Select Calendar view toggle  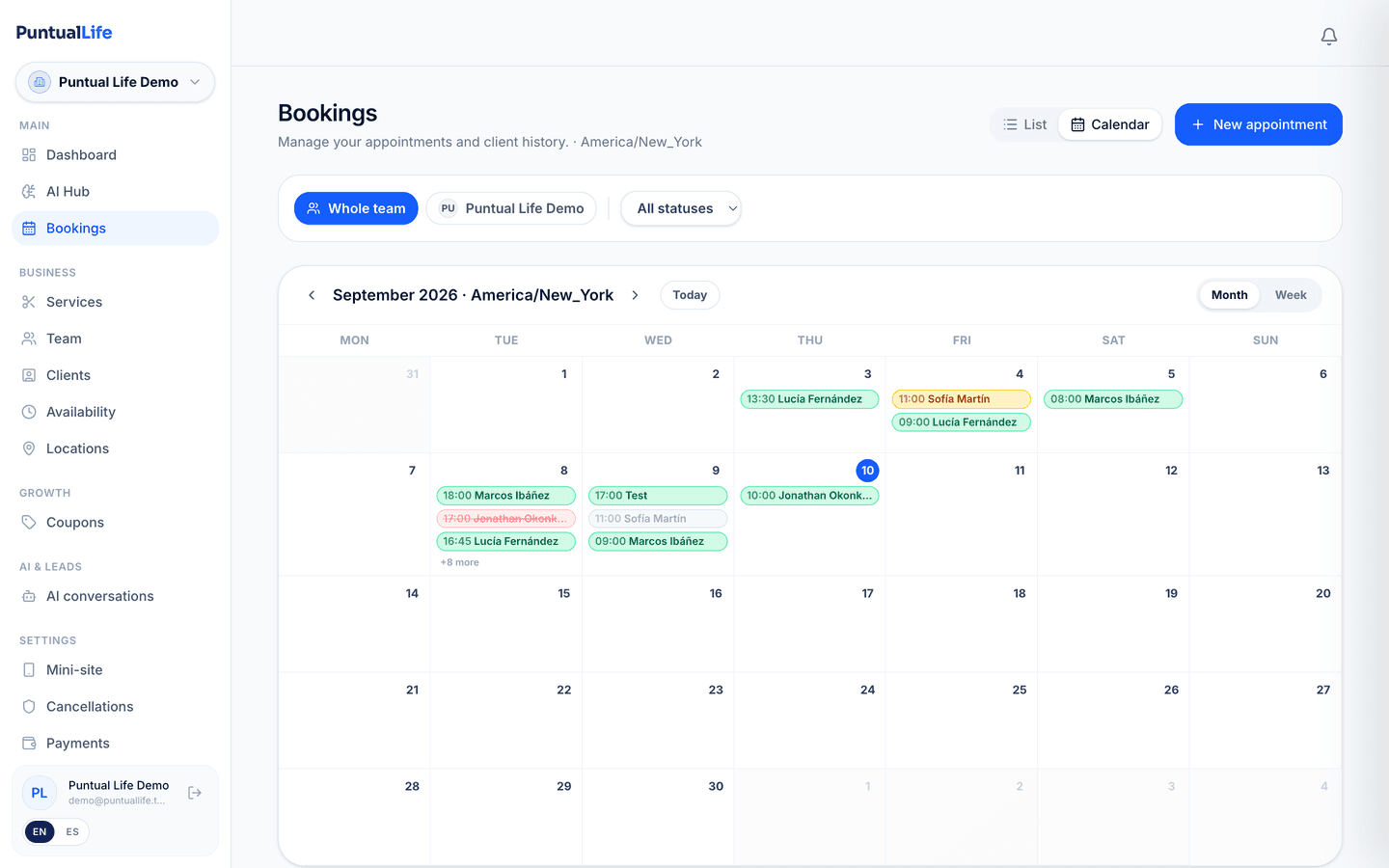pyautogui.click(x=1110, y=124)
